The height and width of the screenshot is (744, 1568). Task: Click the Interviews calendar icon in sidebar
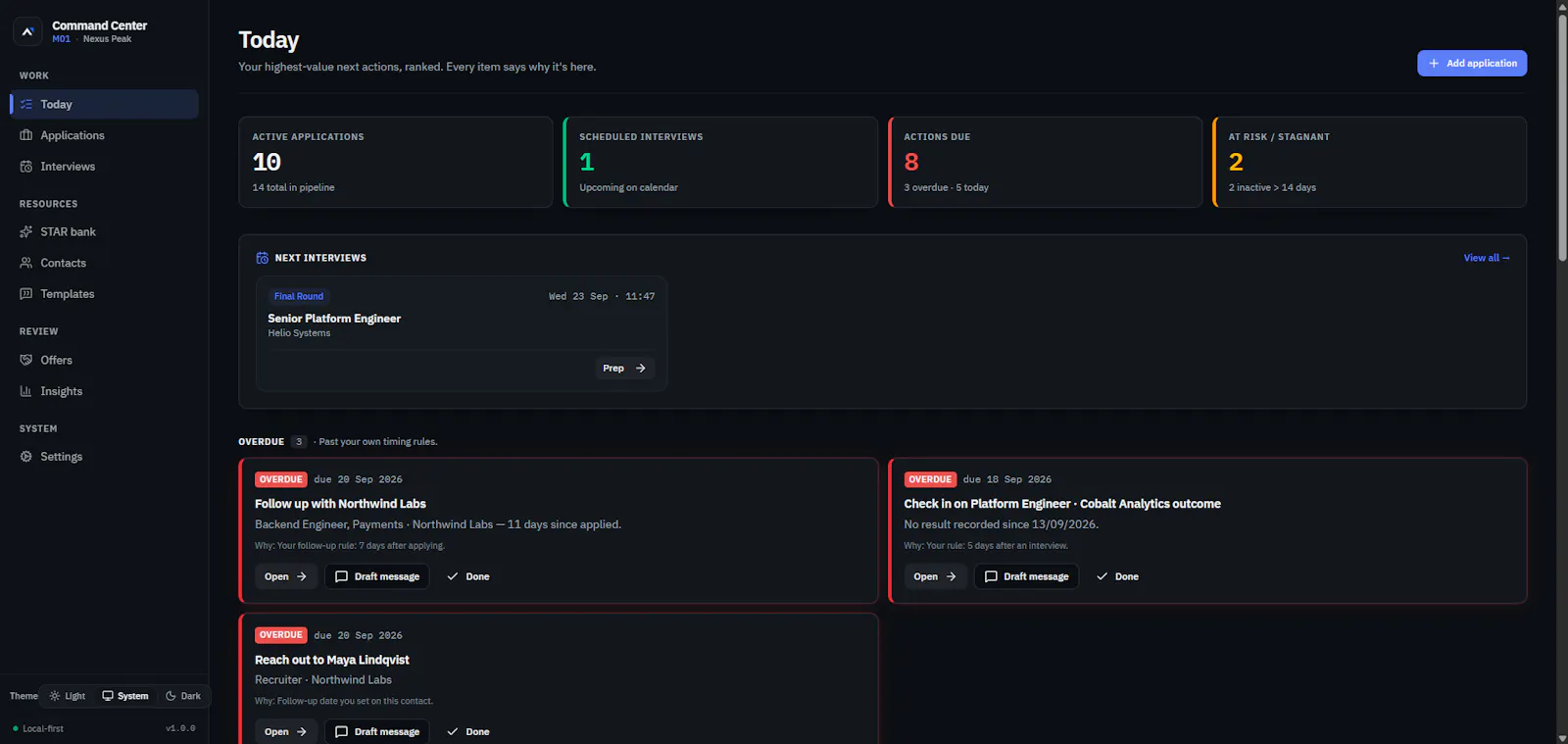click(x=26, y=167)
